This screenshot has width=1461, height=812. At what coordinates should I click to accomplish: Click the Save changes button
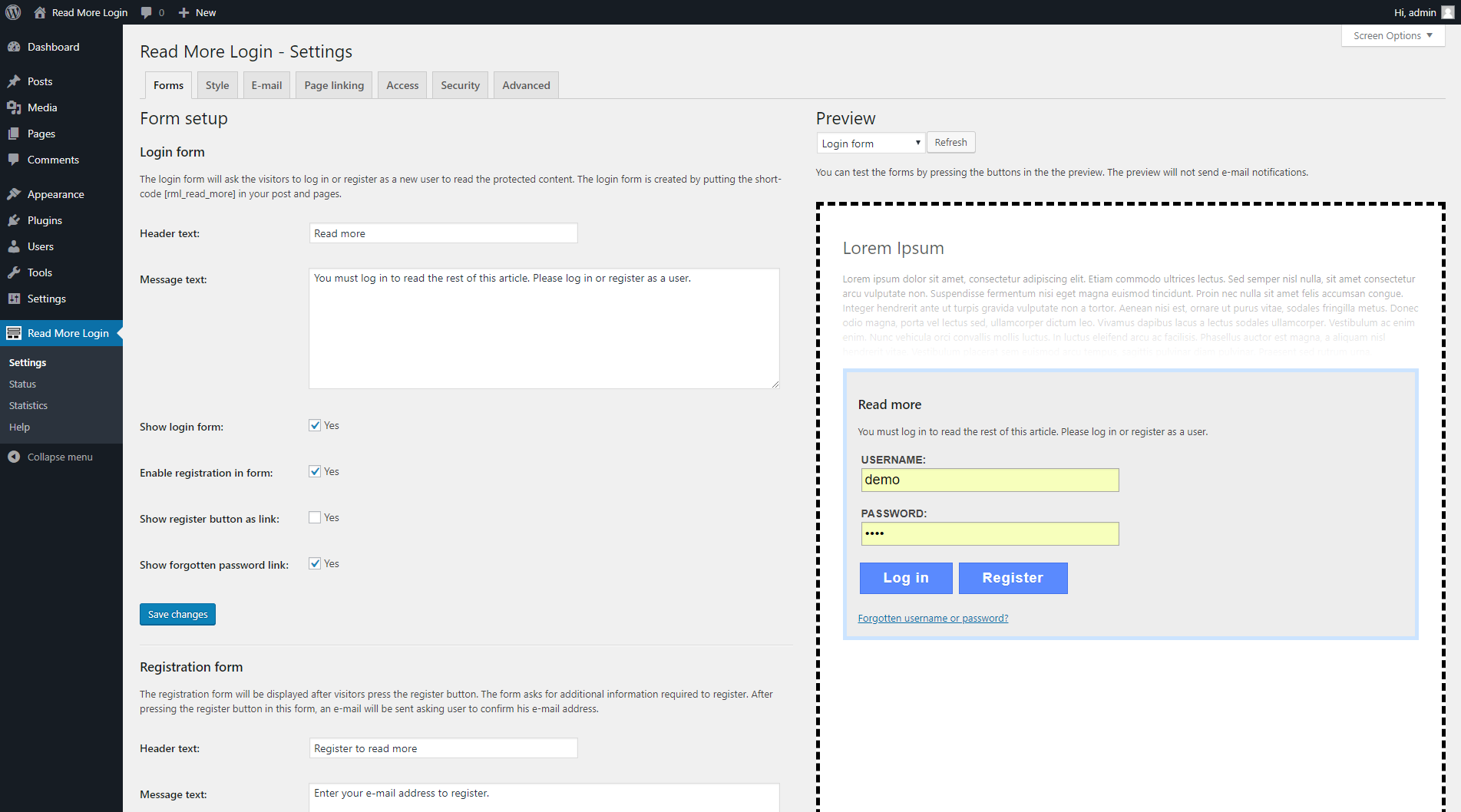coord(177,614)
